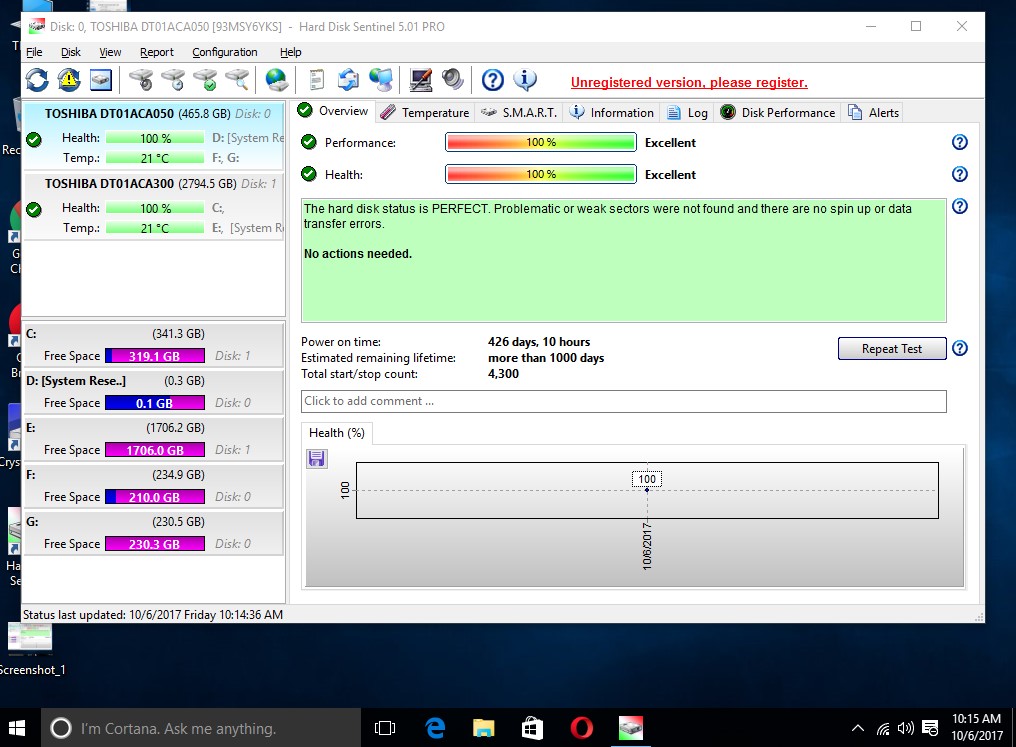The width and height of the screenshot is (1016, 747).
Task: Open the Alerts tab
Action: [873, 113]
